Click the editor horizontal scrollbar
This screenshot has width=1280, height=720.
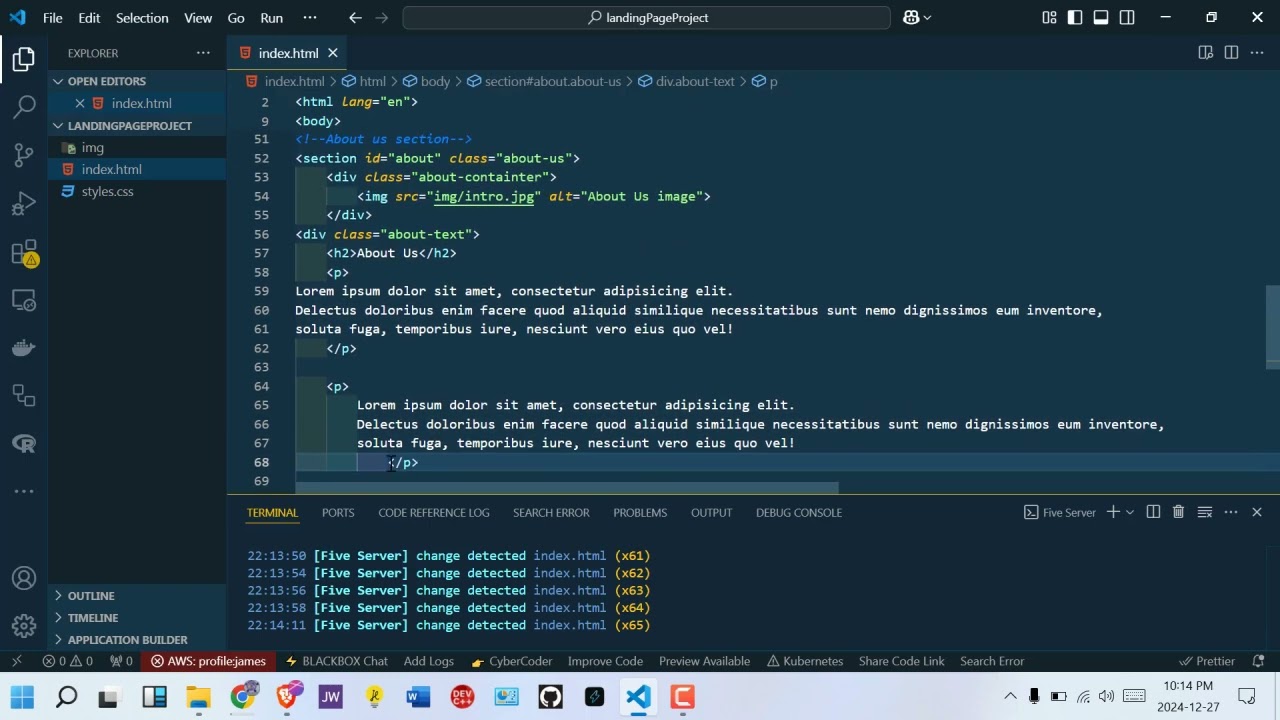coord(566,489)
